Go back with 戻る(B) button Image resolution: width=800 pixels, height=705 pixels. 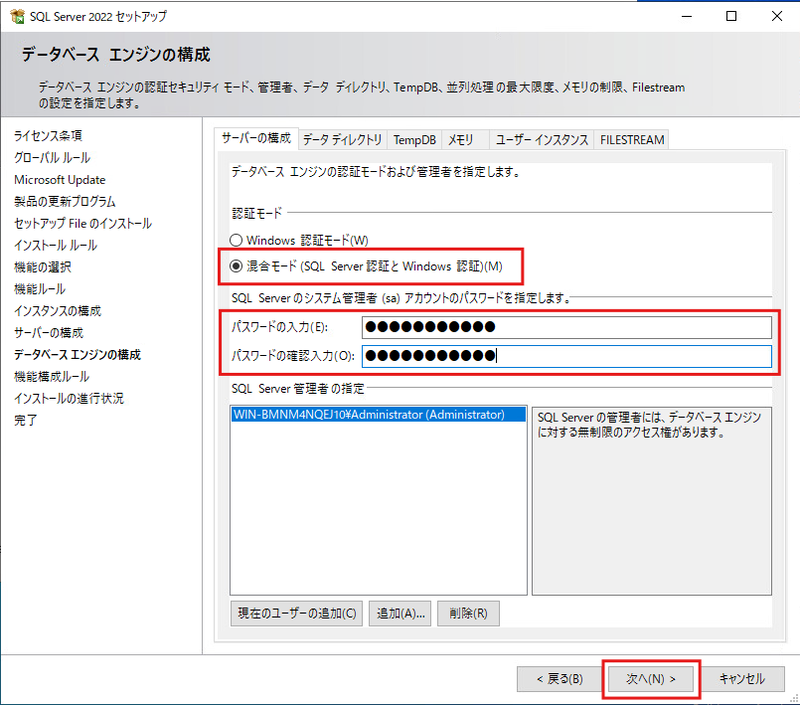pos(559,679)
